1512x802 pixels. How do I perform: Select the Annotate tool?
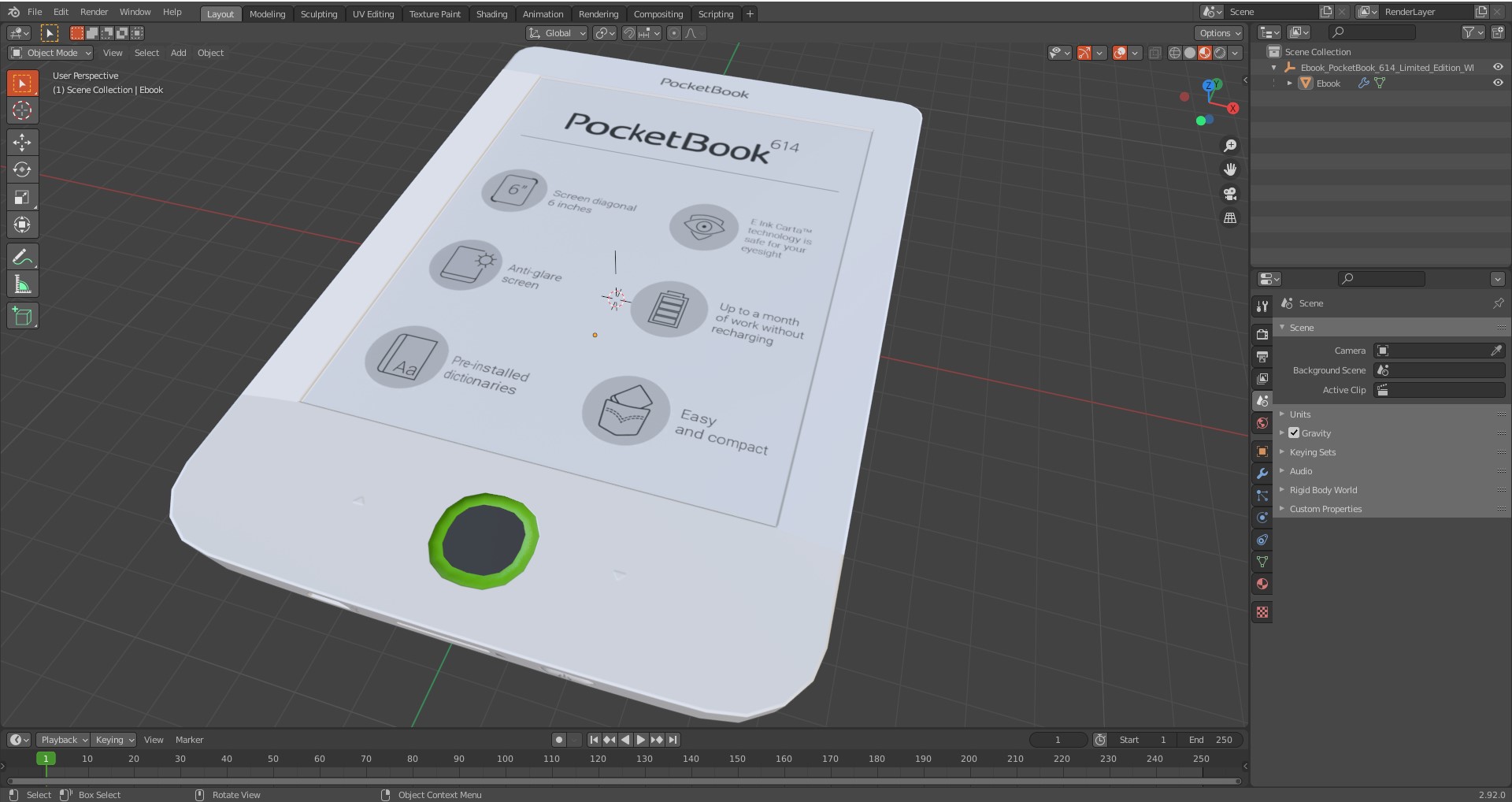22,257
